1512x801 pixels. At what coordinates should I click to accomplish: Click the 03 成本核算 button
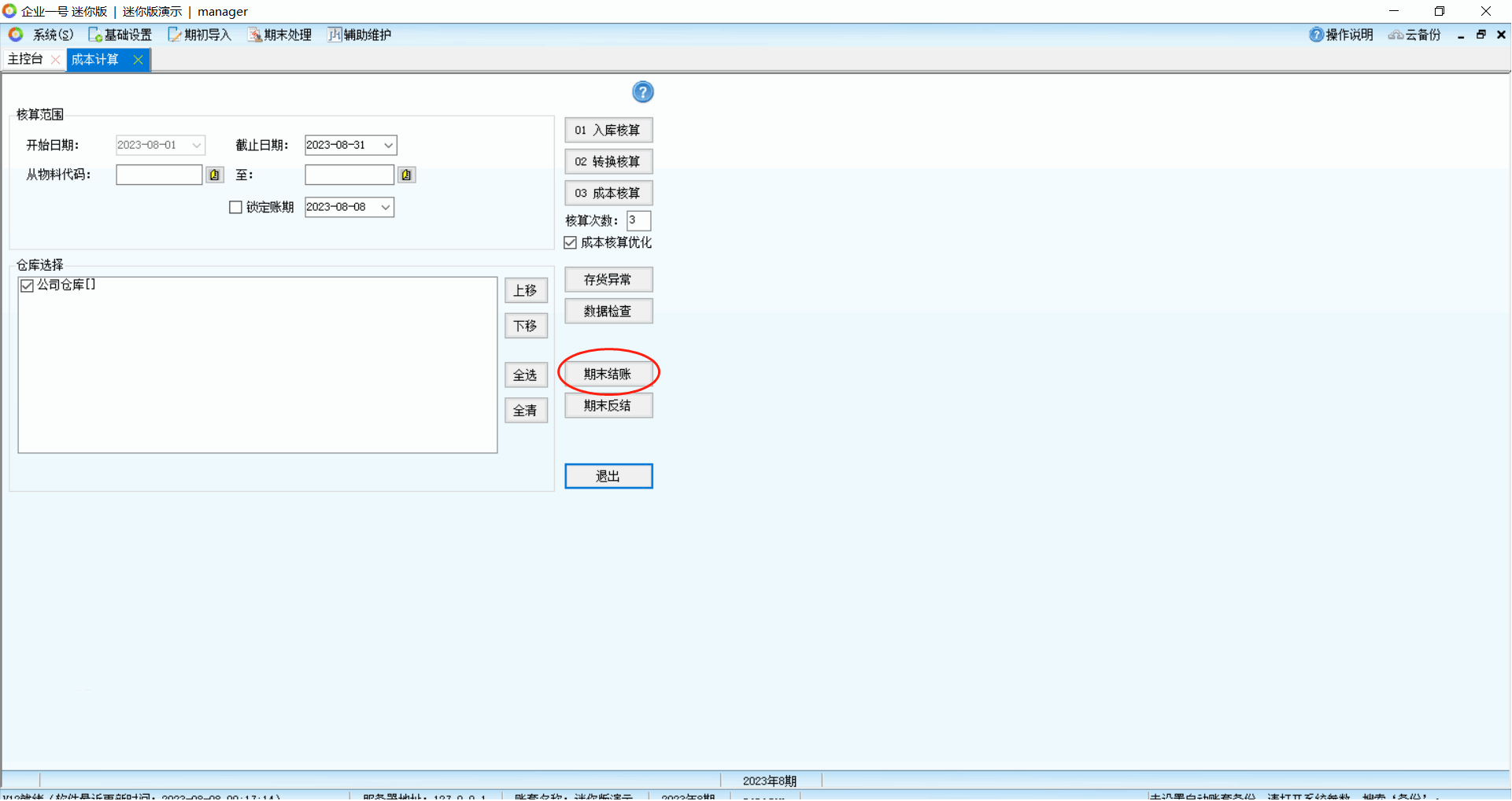[608, 193]
